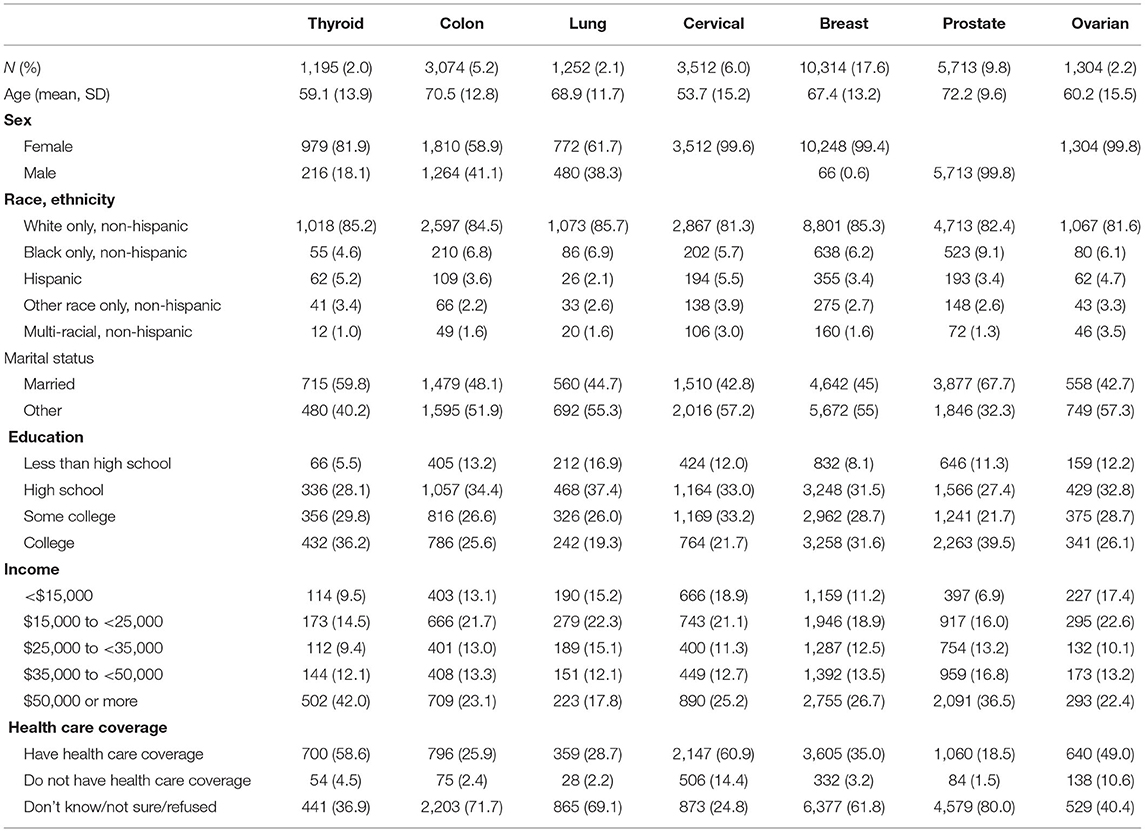The height and width of the screenshot is (832, 1145).
Task: Select Cervical <$15,000 value 666 (18.9)
Action: coord(713,595)
